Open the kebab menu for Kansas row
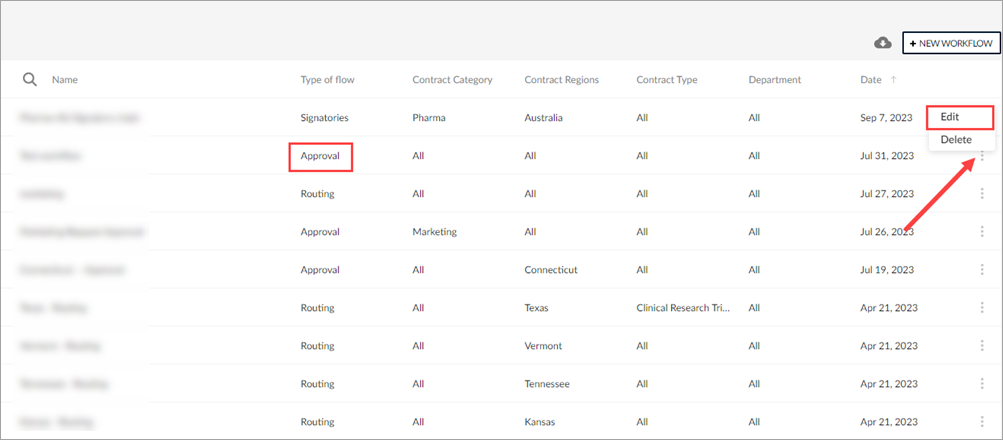Image resolution: width=1003 pixels, height=440 pixels. tap(982, 422)
